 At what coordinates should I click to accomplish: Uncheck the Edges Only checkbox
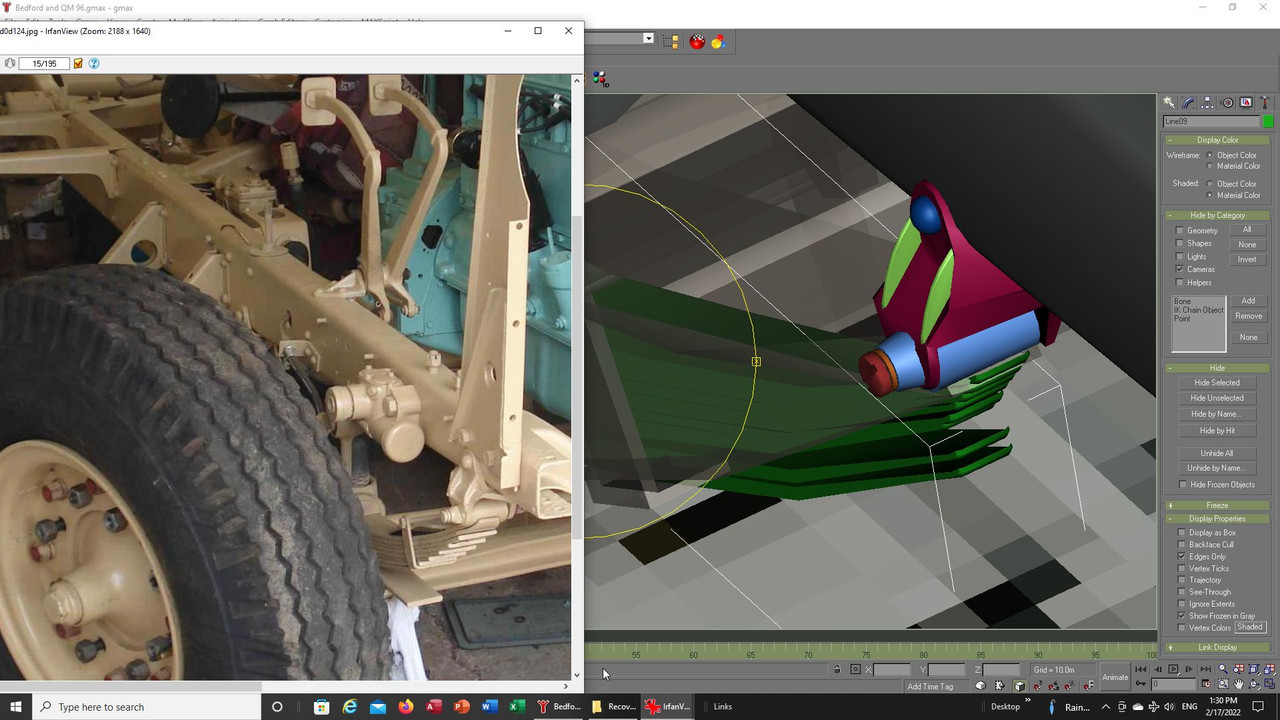pos(1182,557)
